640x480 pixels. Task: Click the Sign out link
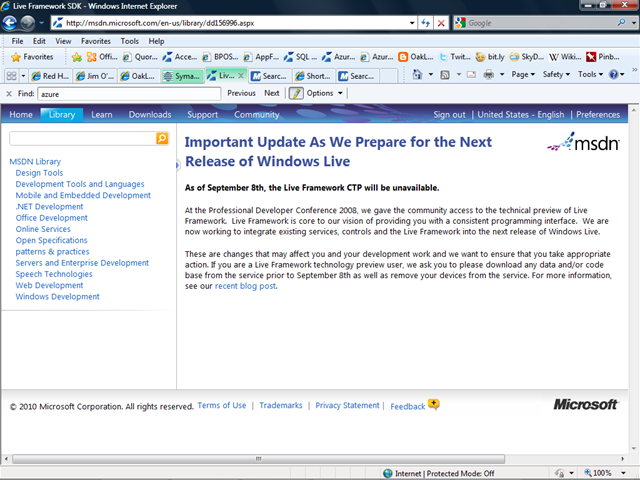(449, 115)
